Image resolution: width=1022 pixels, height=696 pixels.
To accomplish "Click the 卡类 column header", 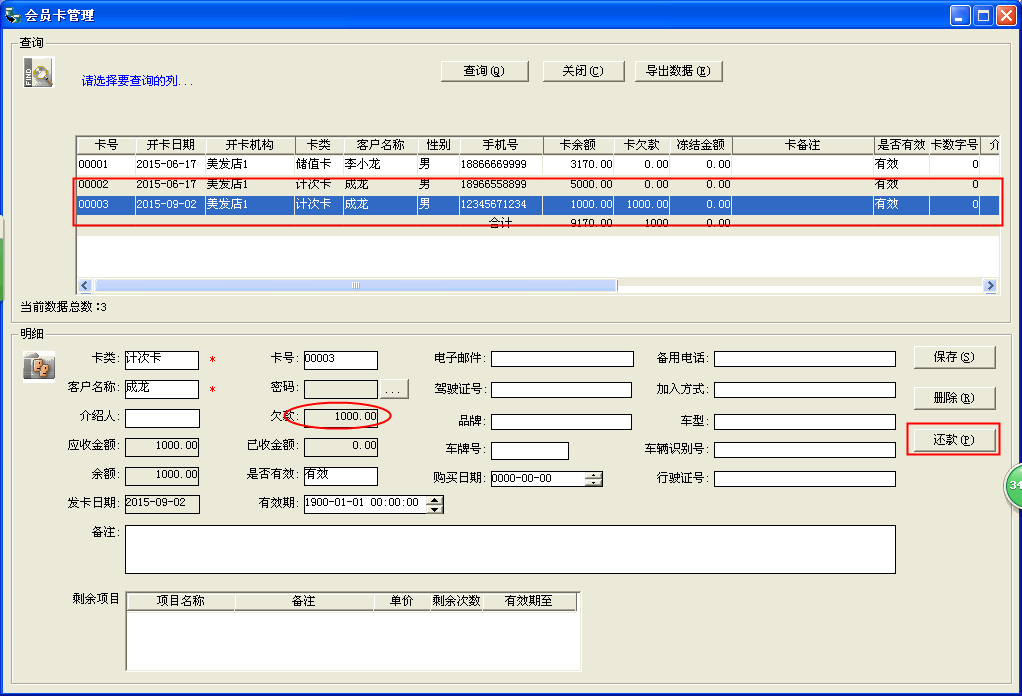I will (x=319, y=145).
